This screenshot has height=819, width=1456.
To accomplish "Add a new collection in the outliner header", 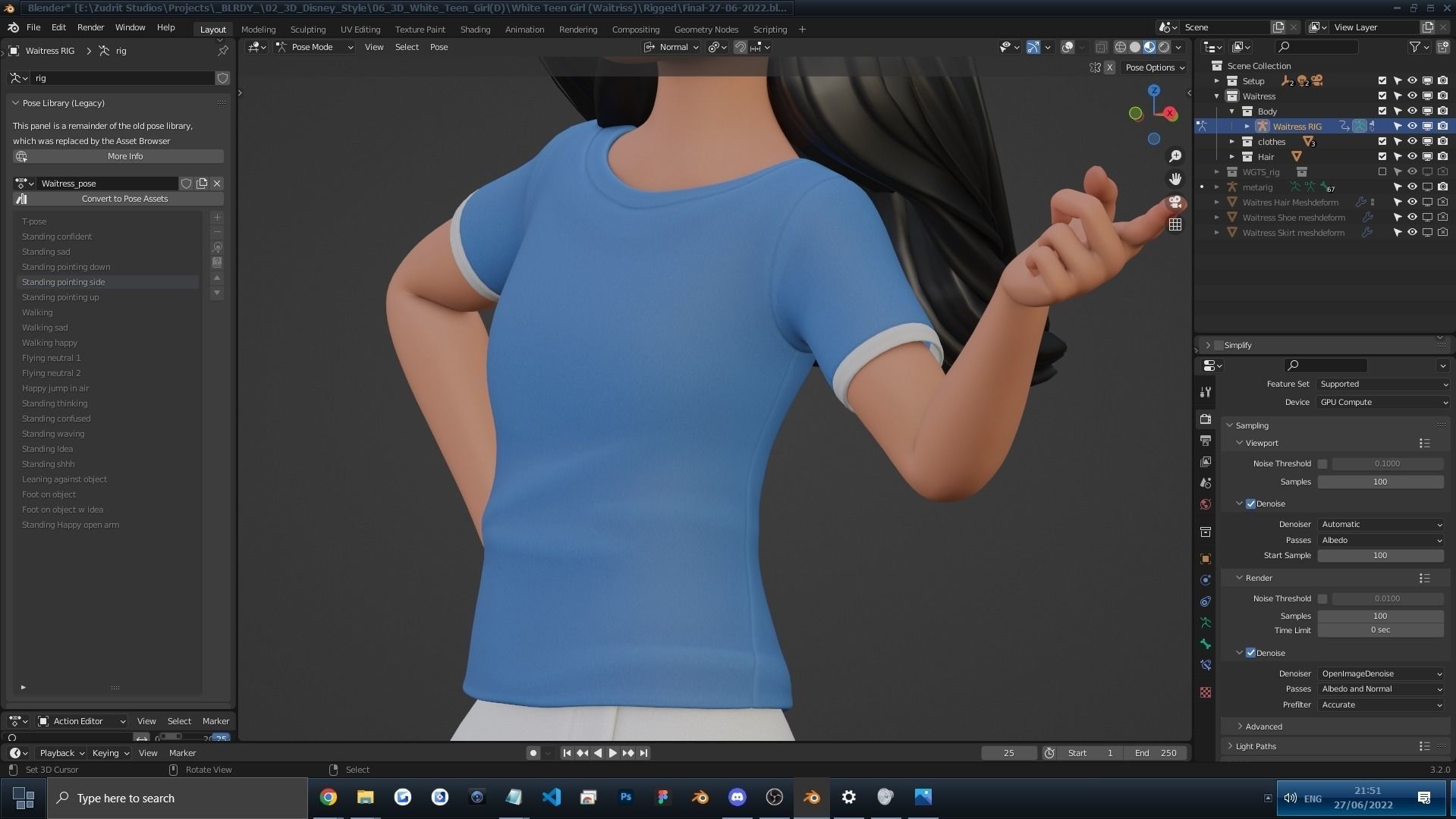I will [1442, 47].
